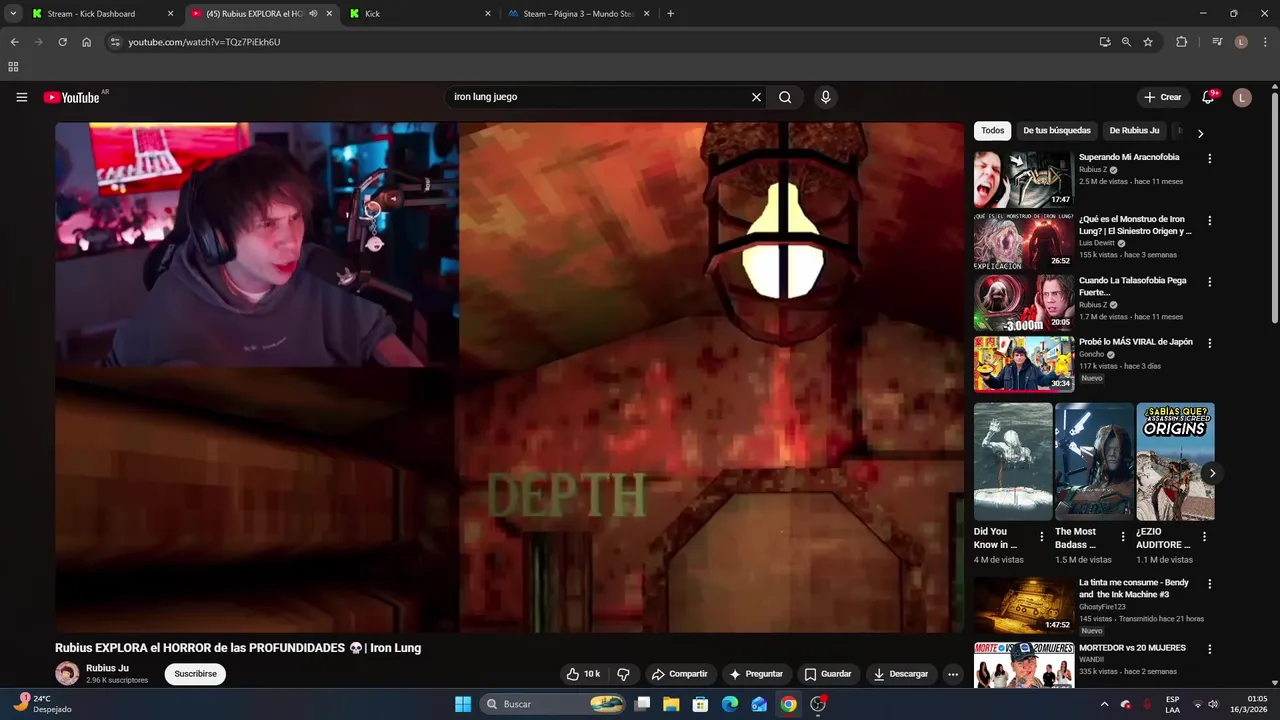Open the Cuando La Talasofobia Pega Fuerte thumbnail
Screen dimensions: 1280x720
pos(1023,303)
